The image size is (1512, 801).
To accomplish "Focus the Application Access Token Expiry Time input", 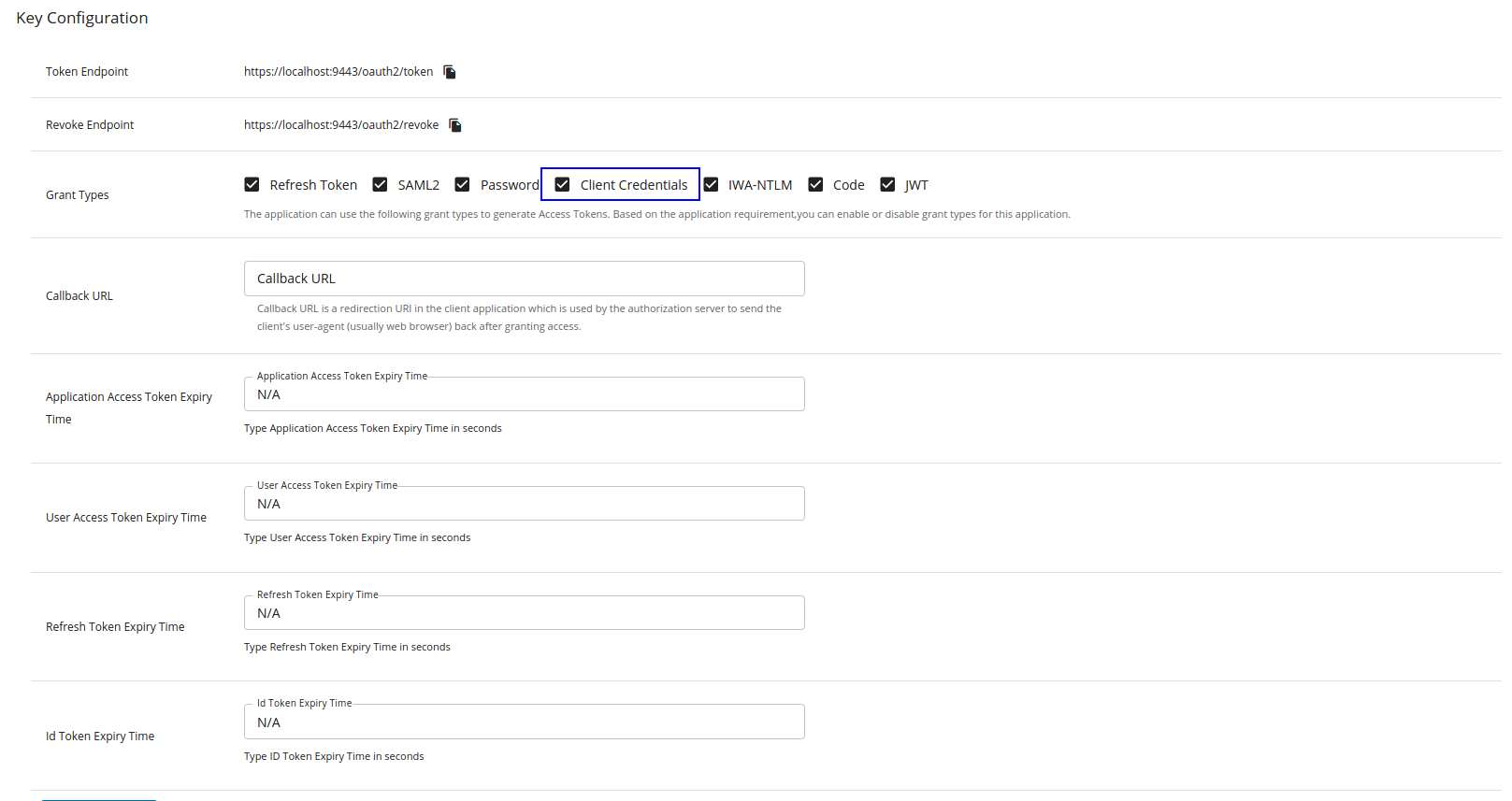I will 524,394.
